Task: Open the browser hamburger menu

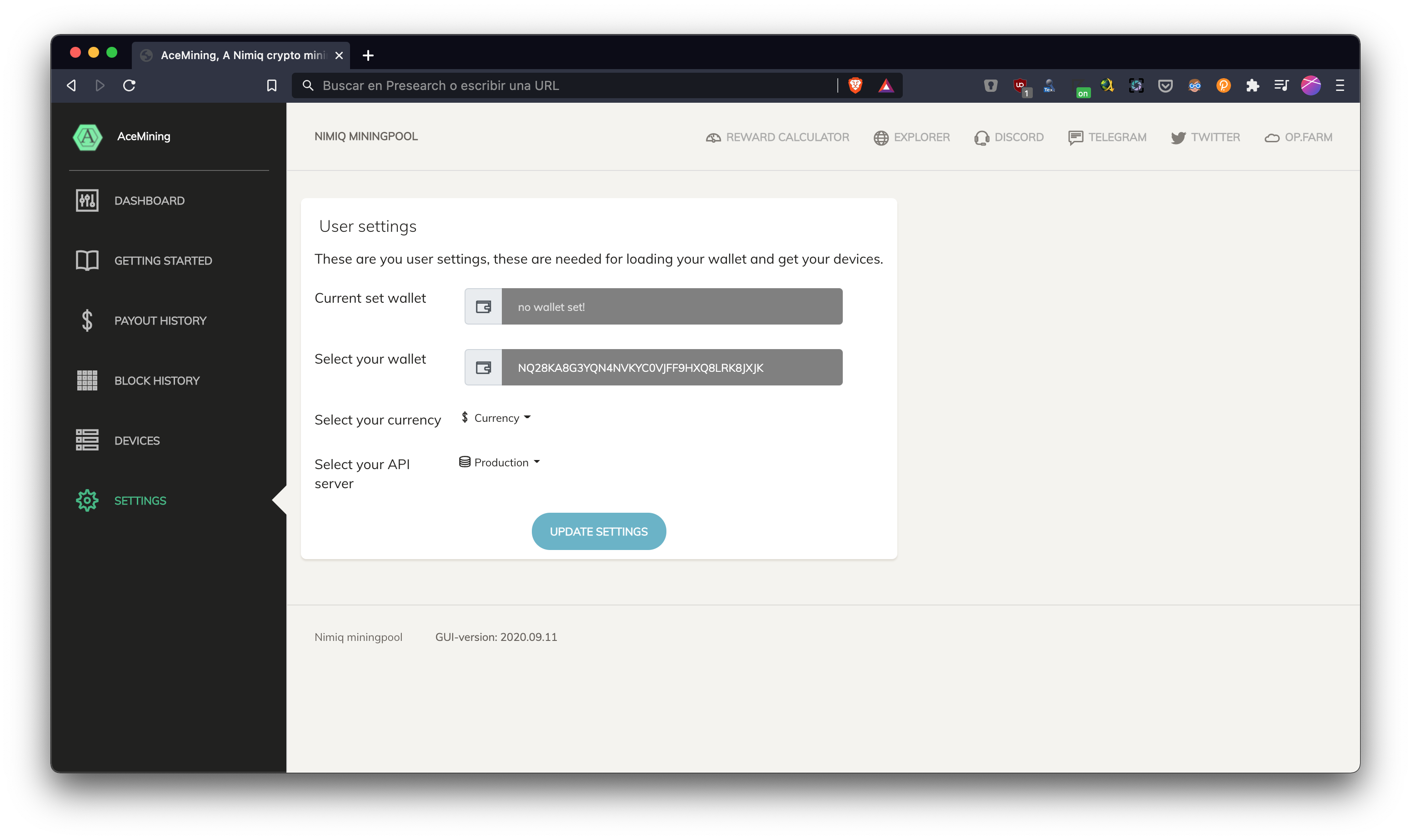Action: 1340,85
